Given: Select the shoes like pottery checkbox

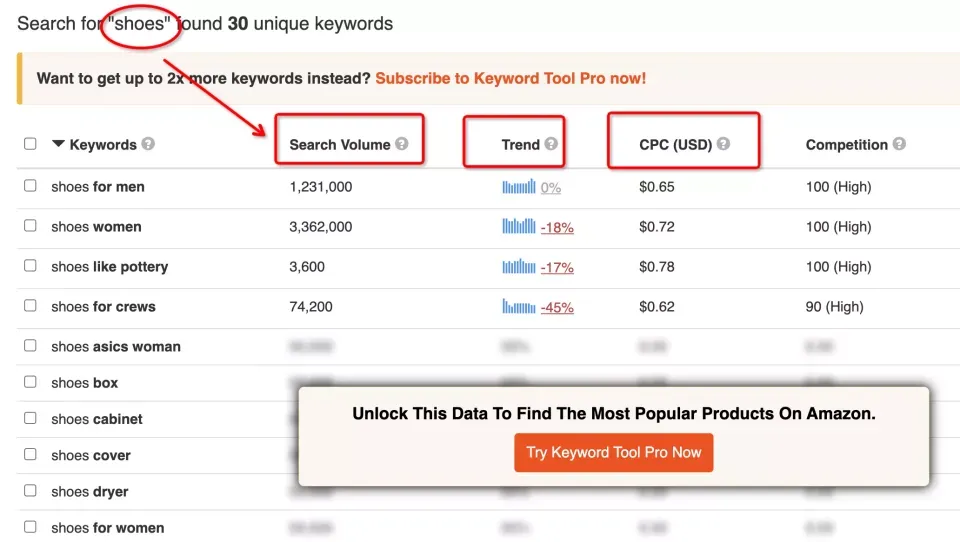Looking at the screenshot, I should pos(30,266).
